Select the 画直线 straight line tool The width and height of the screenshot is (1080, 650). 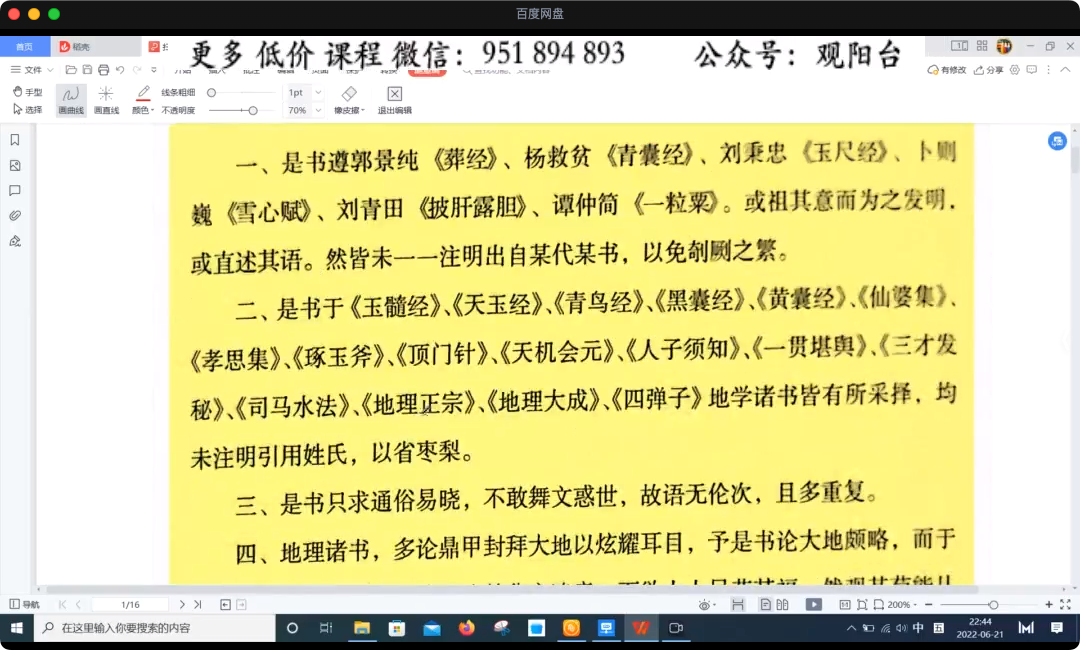click(106, 99)
